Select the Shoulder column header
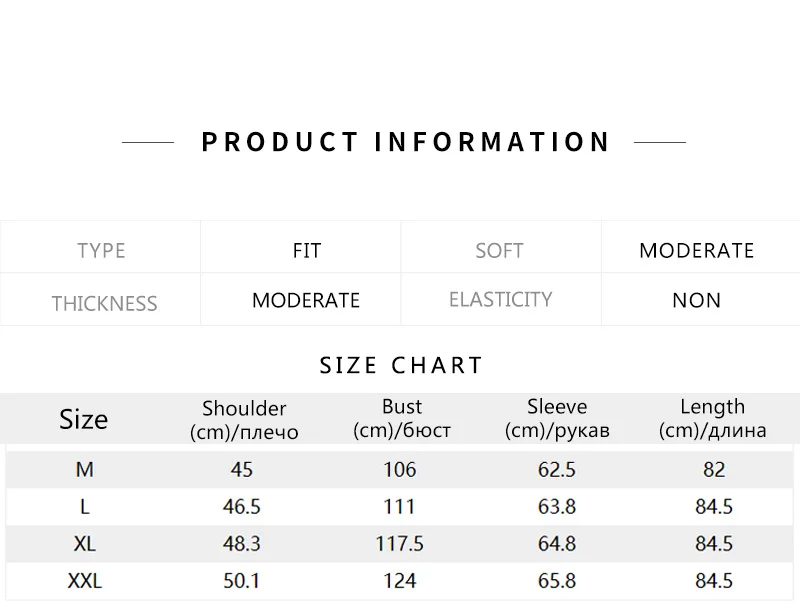Image resolution: width=800 pixels, height=610 pixels. tap(244, 420)
